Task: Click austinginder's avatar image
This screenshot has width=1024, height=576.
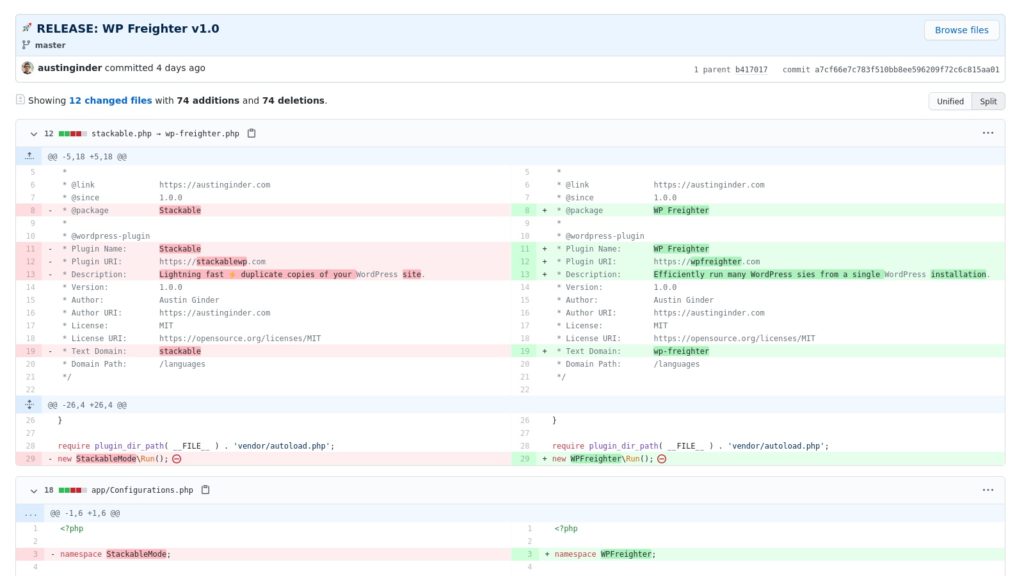Action: (x=27, y=68)
